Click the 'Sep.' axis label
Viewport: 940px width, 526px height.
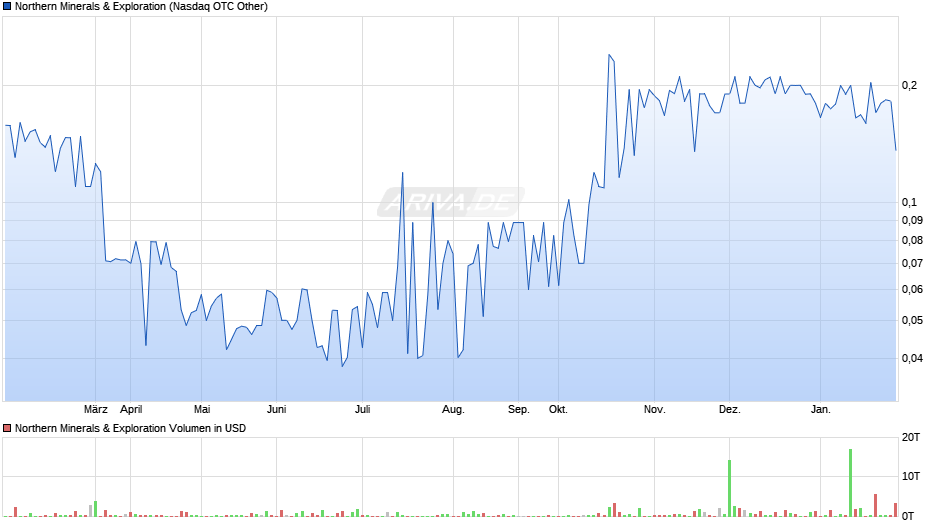click(x=519, y=410)
